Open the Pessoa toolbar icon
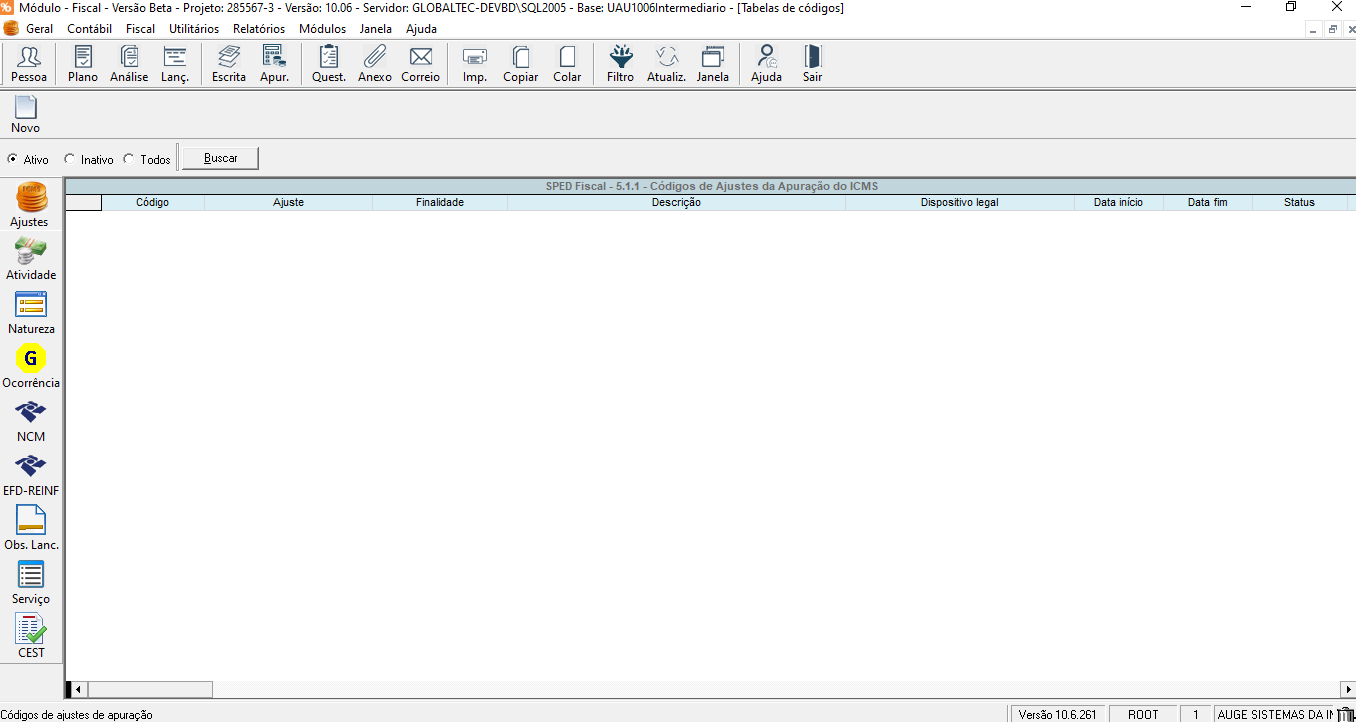 28,62
